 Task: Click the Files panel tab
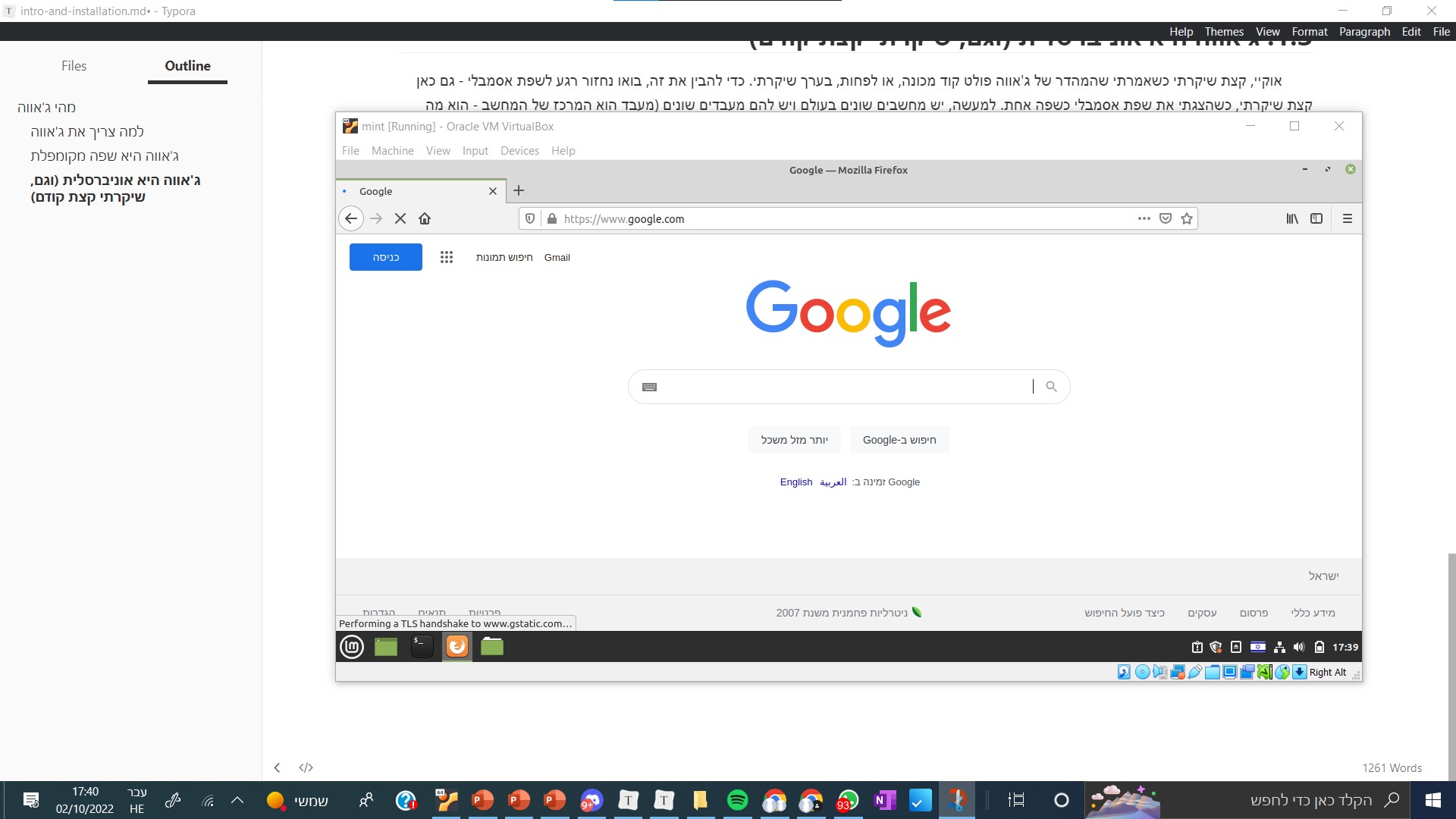(x=74, y=66)
